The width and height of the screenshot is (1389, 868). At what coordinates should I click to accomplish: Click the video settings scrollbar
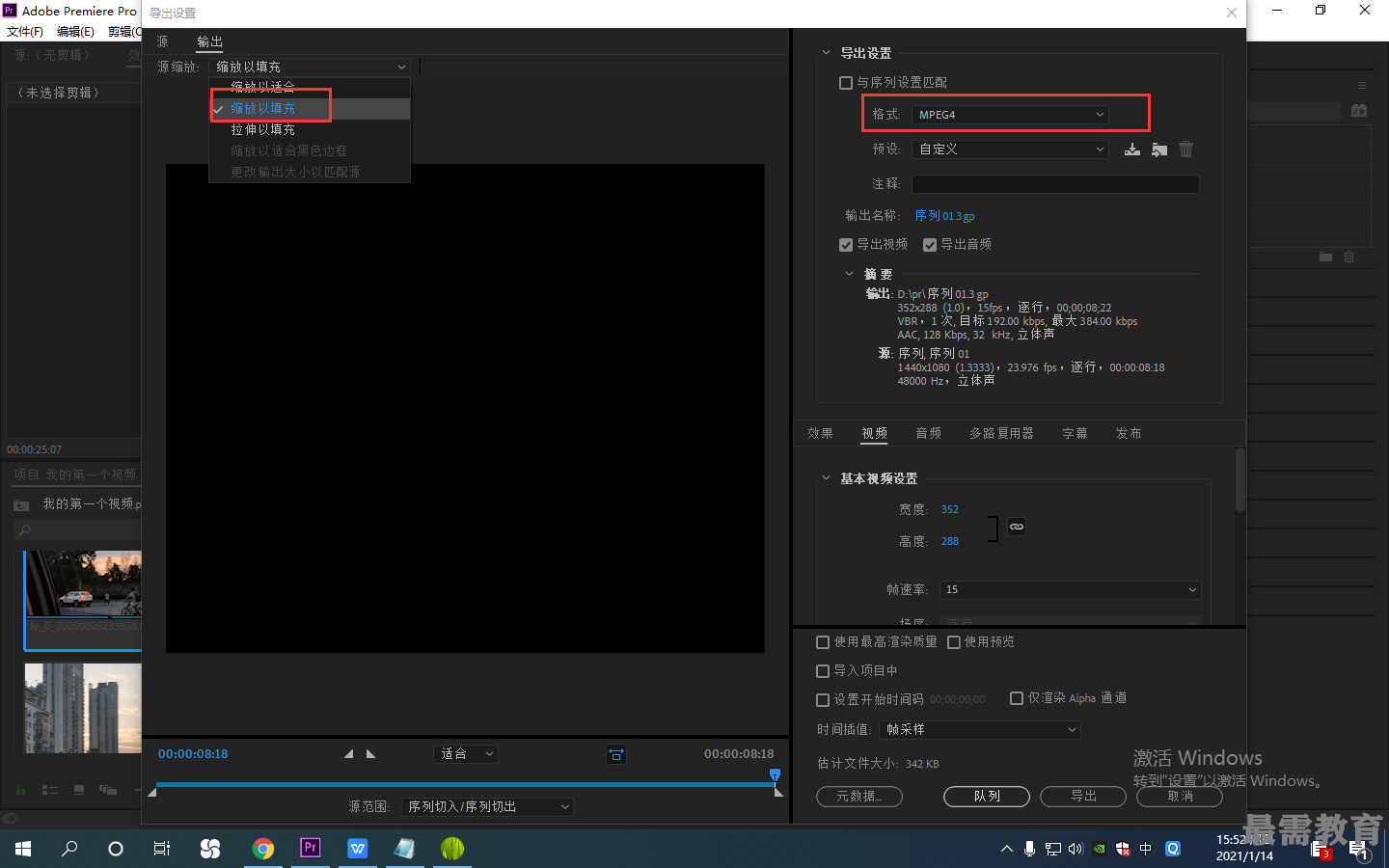[1240, 480]
